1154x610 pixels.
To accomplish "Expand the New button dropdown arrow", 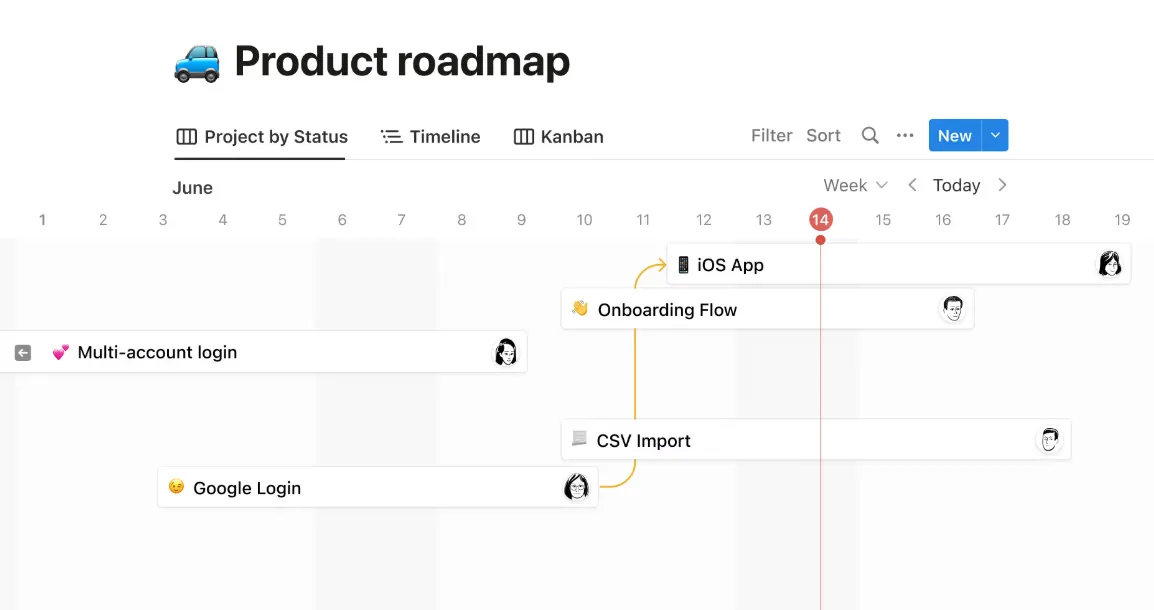I will point(994,136).
